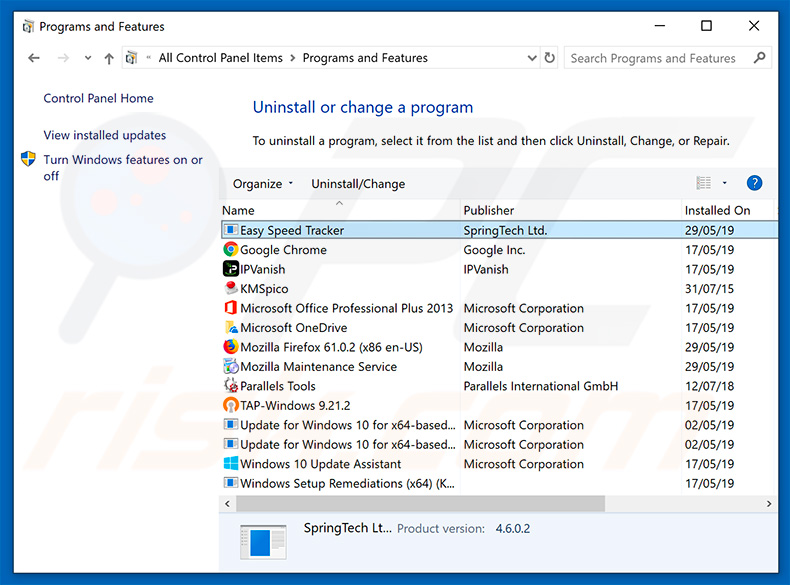The image size is (790, 585).
Task: Expand the address bar history dropdown
Action: click(531, 58)
